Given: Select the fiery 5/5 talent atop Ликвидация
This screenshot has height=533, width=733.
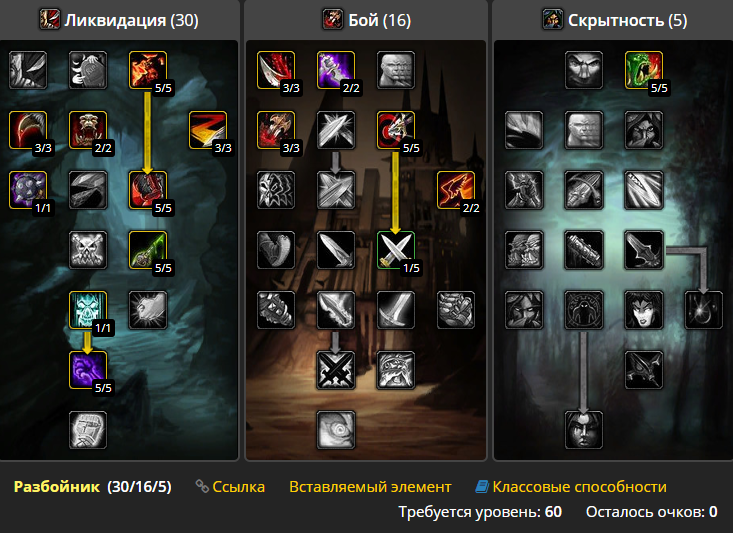Looking at the screenshot, I should coord(148,70).
